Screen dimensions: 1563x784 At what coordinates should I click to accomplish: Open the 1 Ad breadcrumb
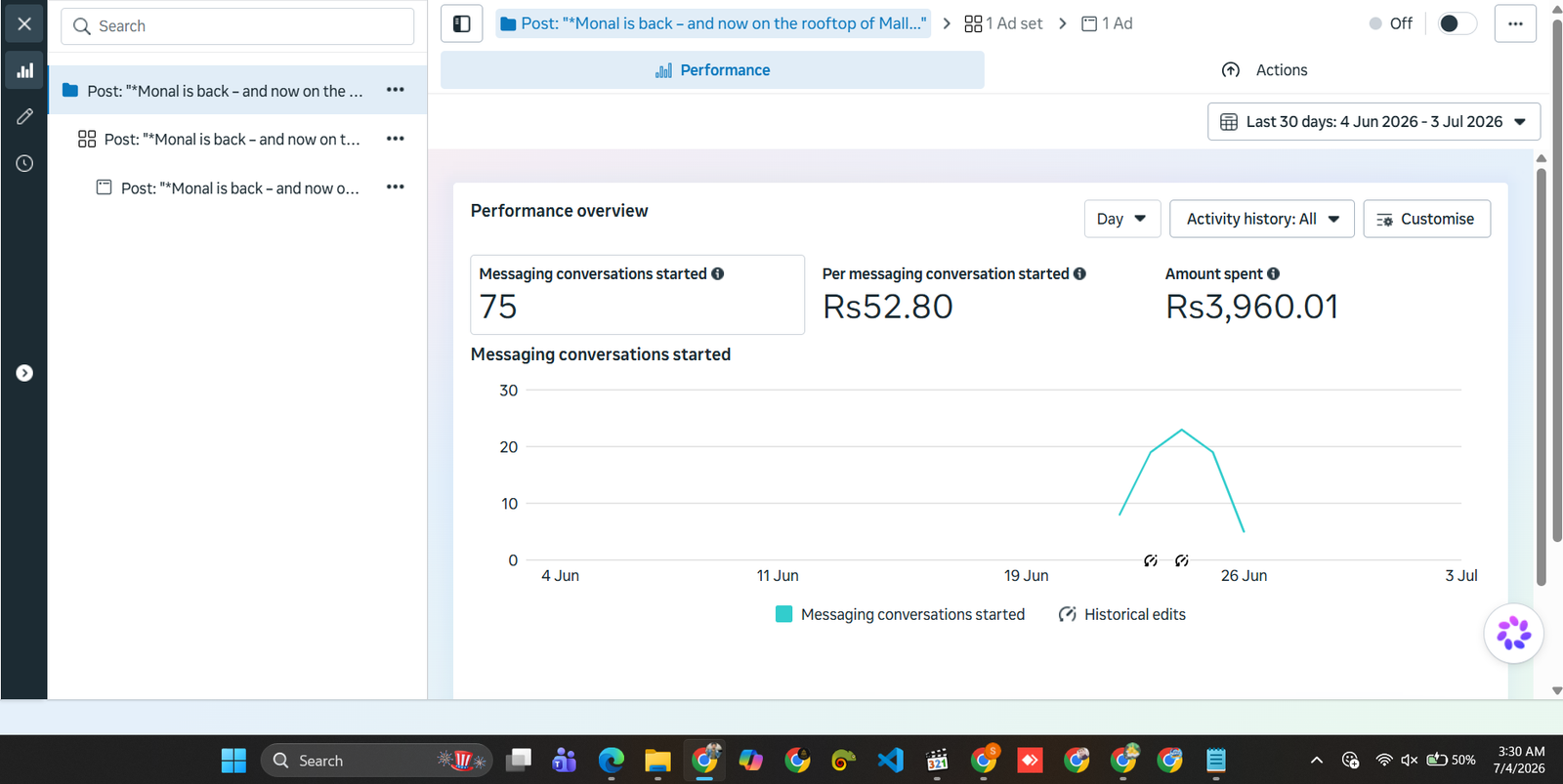tap(1107, 23)
